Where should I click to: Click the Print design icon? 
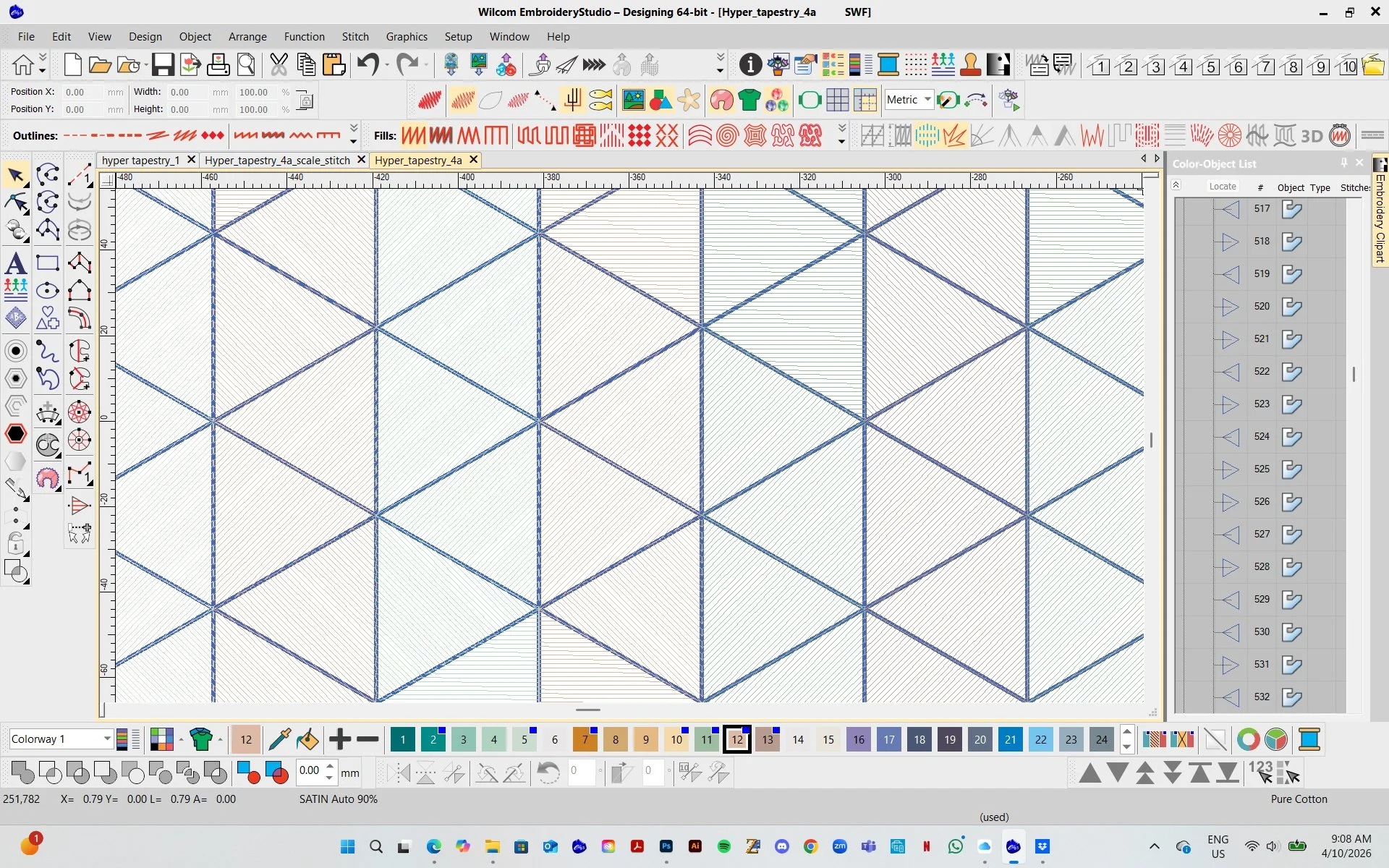coord(218,65)
